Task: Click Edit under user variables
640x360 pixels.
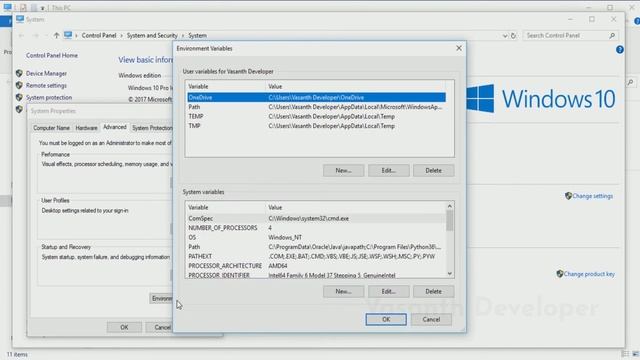Action: (x=389, y=170)
